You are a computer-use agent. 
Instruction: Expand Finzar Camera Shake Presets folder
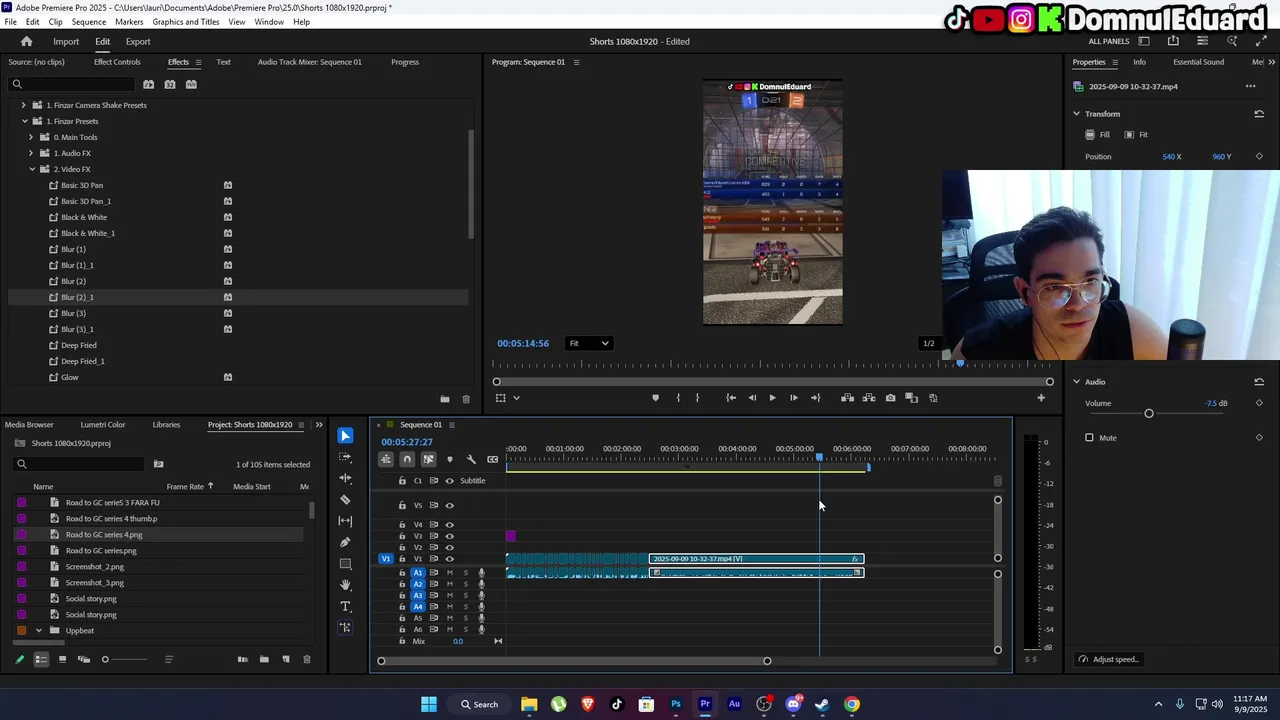(x=23, y=105)
